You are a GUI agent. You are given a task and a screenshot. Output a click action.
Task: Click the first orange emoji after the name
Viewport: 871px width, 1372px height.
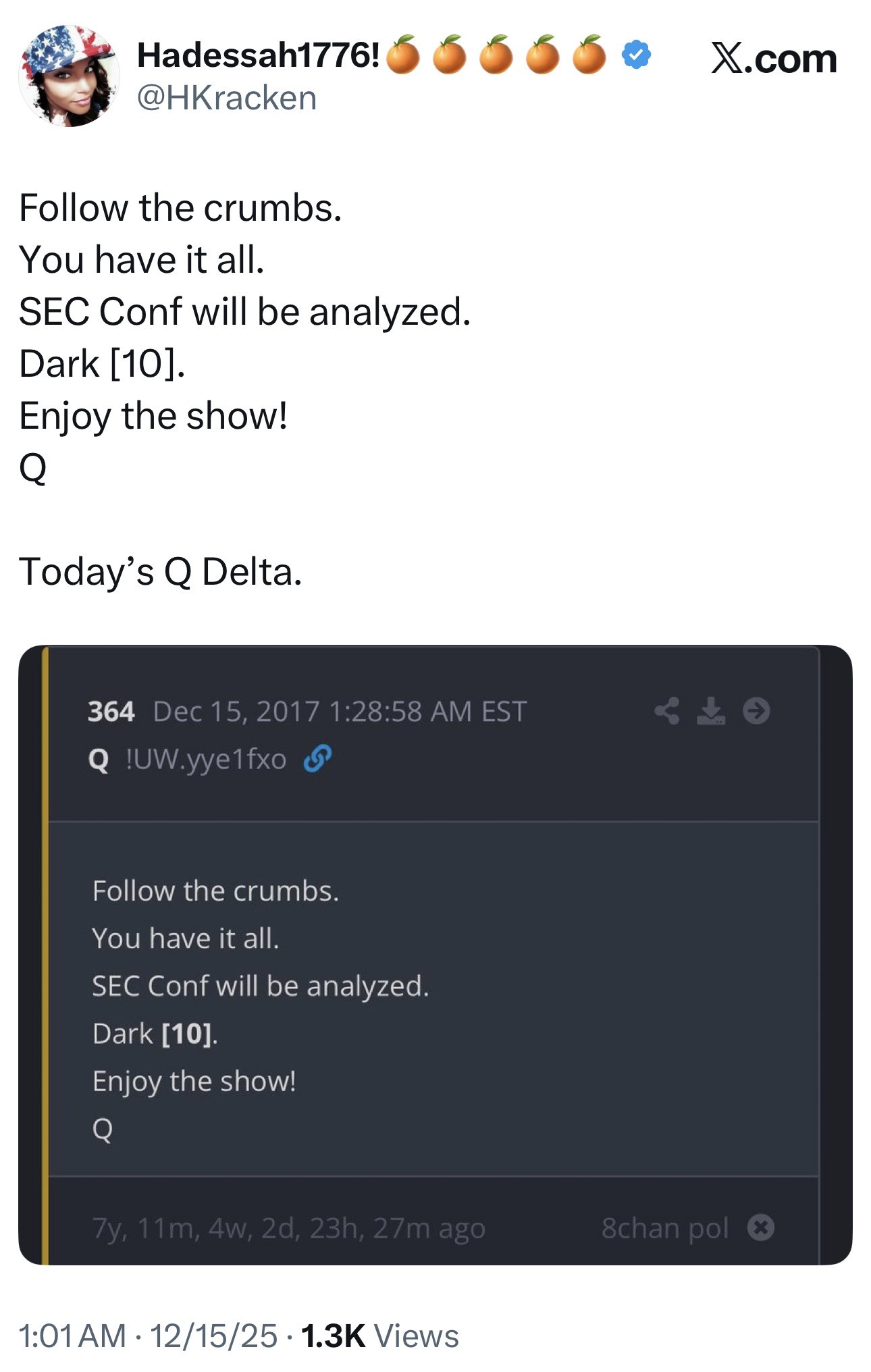(403, 55)
